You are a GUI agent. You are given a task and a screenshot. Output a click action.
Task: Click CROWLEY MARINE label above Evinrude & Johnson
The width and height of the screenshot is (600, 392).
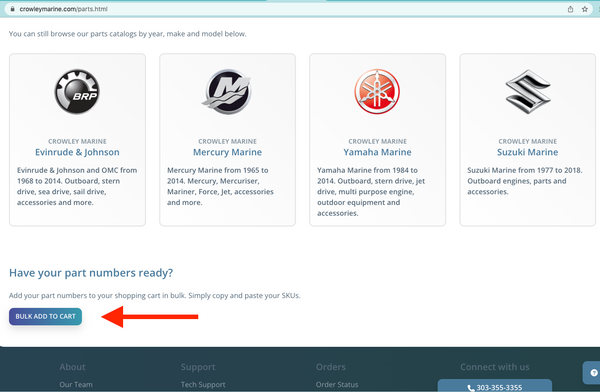(77, 141)
